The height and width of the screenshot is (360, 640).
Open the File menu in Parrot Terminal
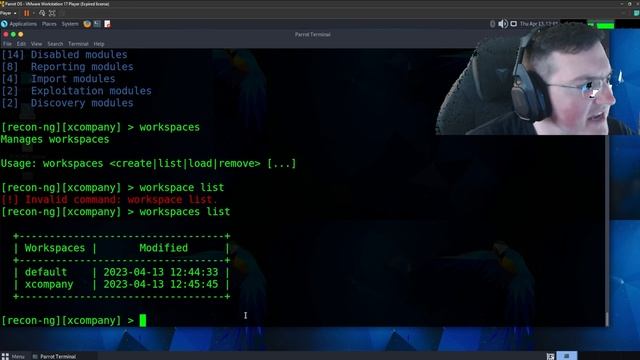point(7,44)
